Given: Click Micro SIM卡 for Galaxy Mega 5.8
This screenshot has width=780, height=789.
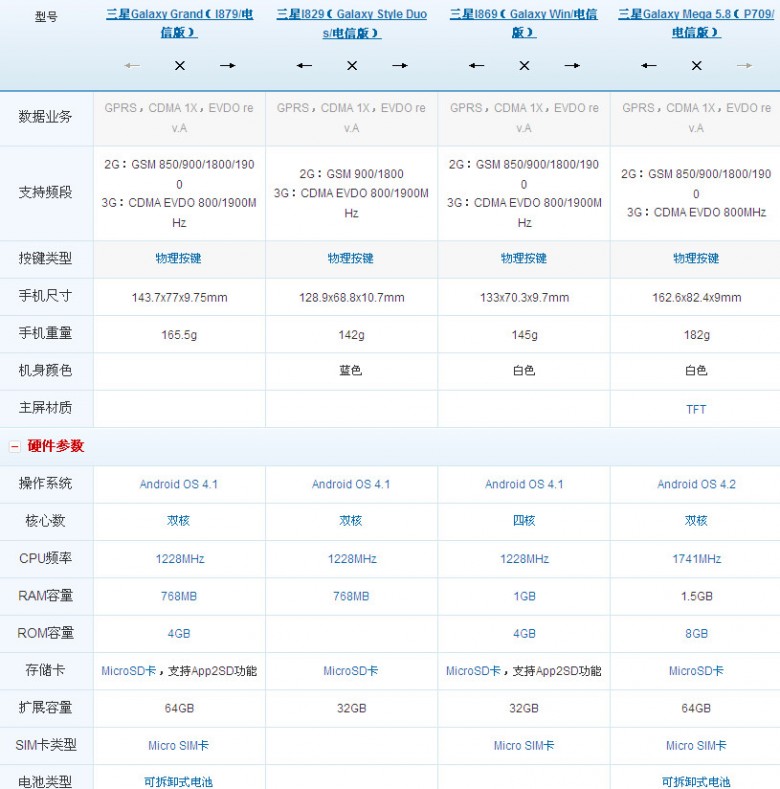Looking at the screenshot, I should tap(696, 746).
